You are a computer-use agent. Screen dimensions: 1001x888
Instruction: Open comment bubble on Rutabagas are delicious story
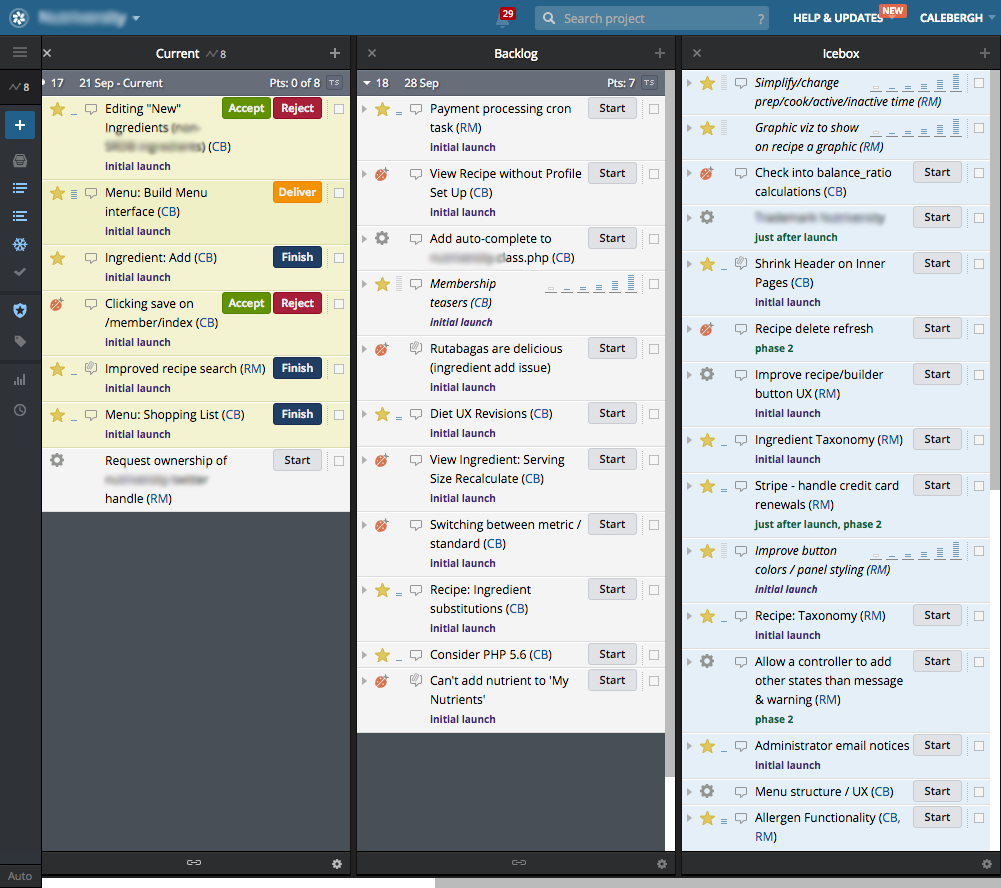coord(416,349)
